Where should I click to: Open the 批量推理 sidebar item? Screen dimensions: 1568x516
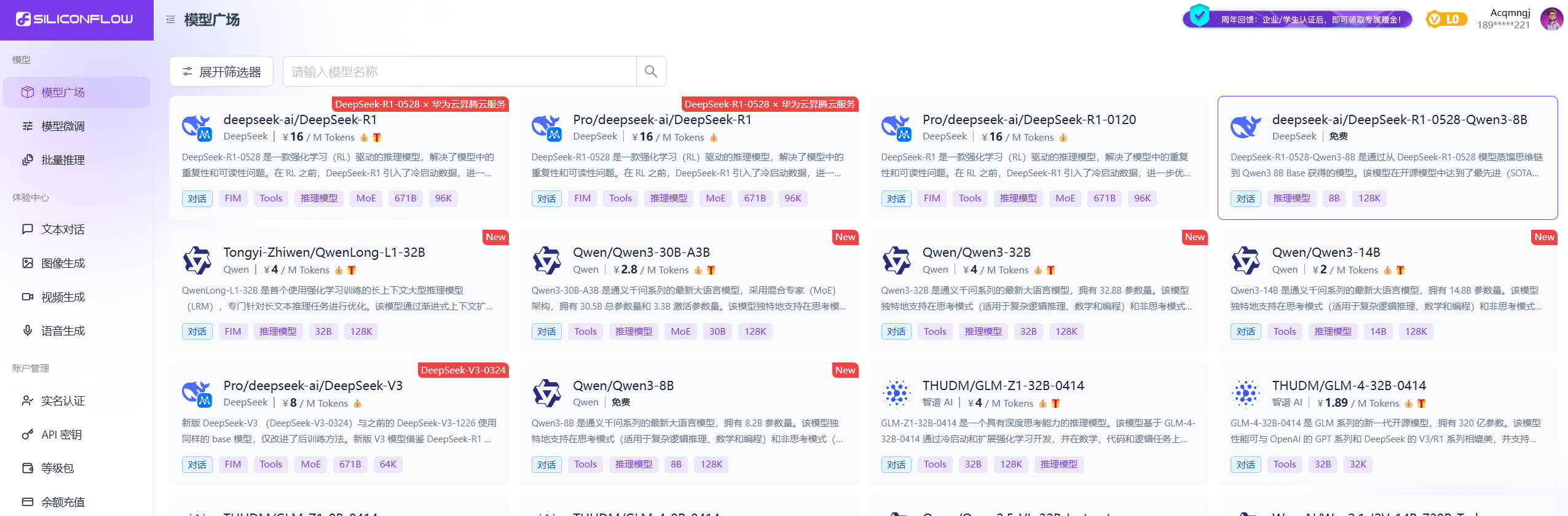tap(77, 160)
